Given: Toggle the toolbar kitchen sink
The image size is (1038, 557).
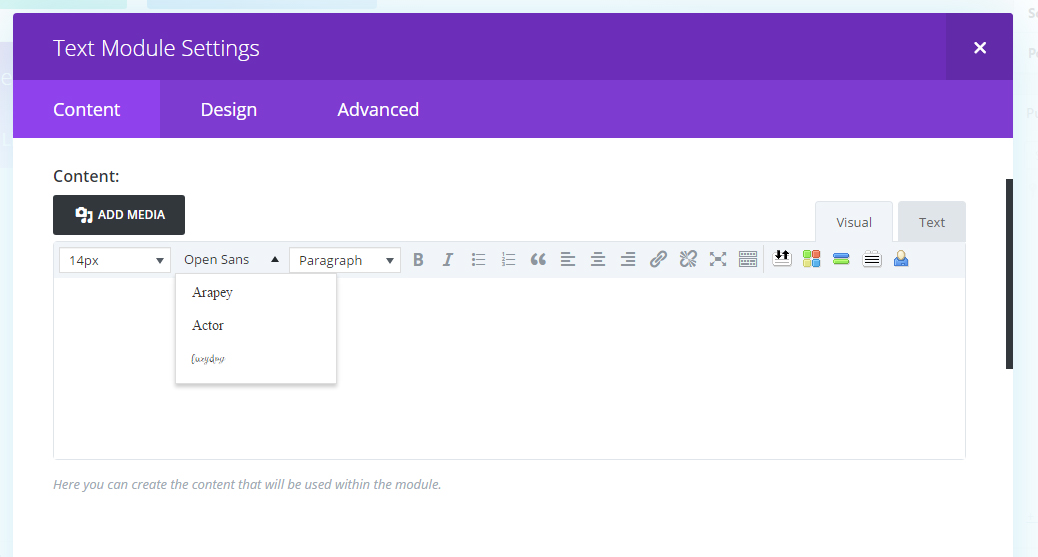Looking at the screenshot, I should click(x=748, y=260).
